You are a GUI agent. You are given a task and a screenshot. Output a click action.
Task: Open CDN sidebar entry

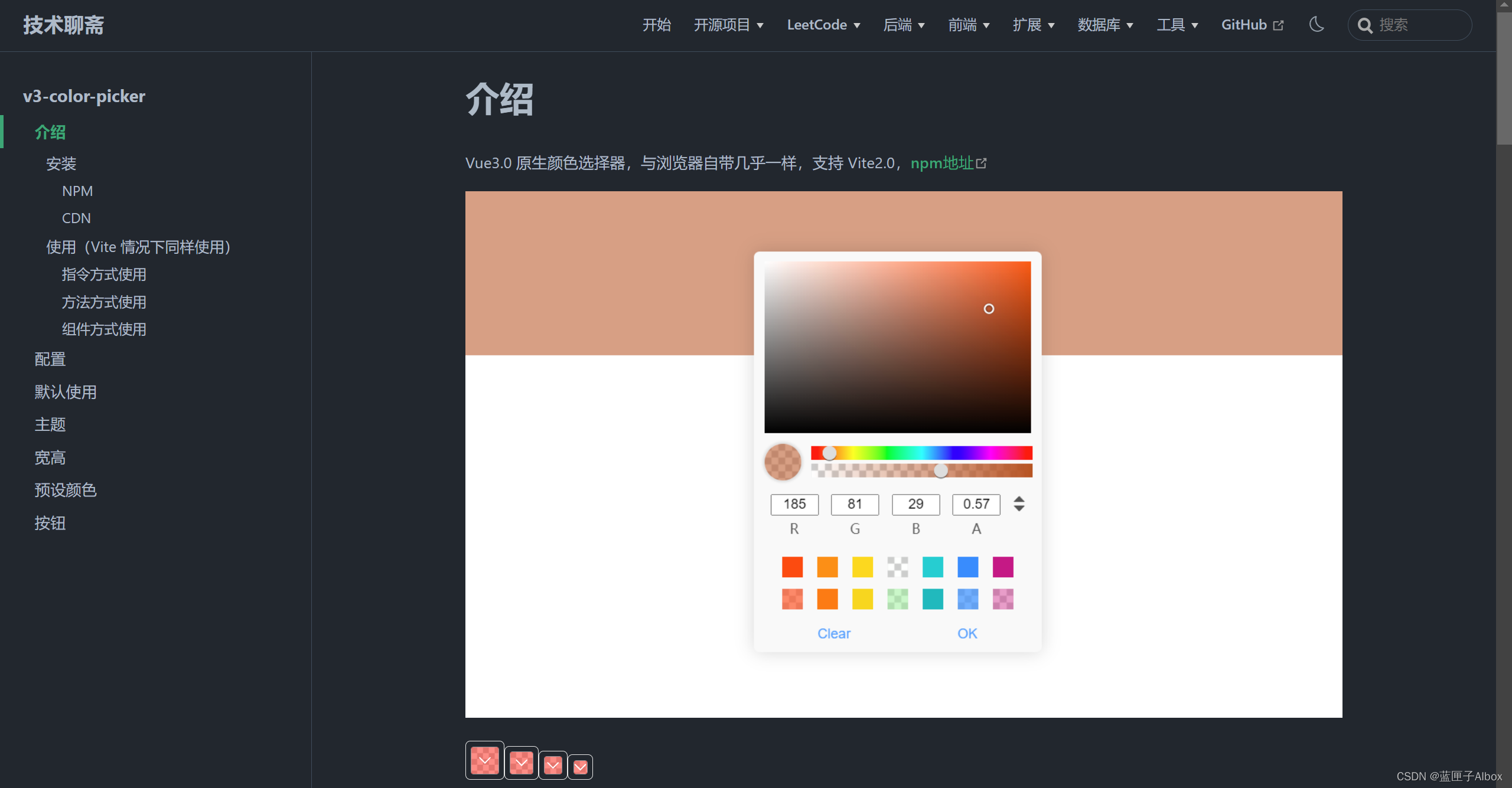point(76,218)
